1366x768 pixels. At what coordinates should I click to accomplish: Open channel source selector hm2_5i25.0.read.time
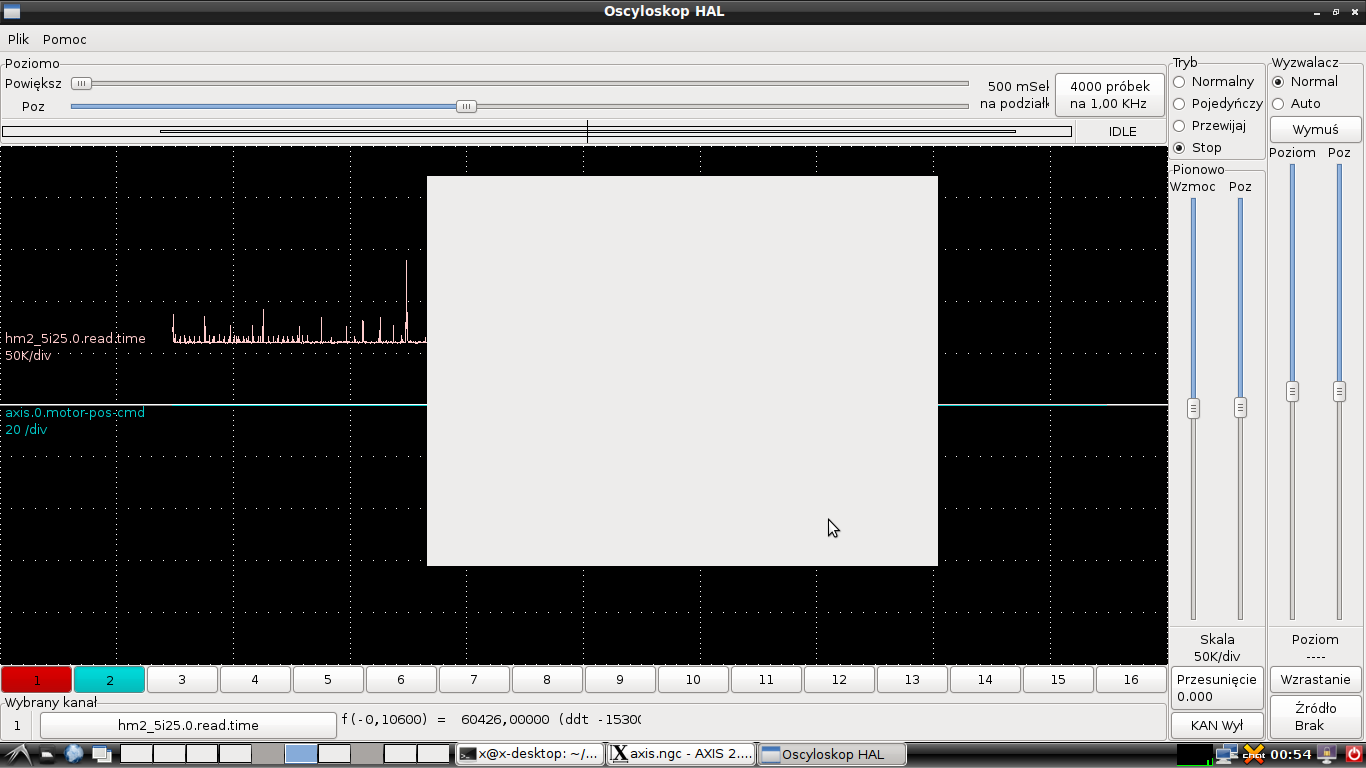click(x=188, y=725)
